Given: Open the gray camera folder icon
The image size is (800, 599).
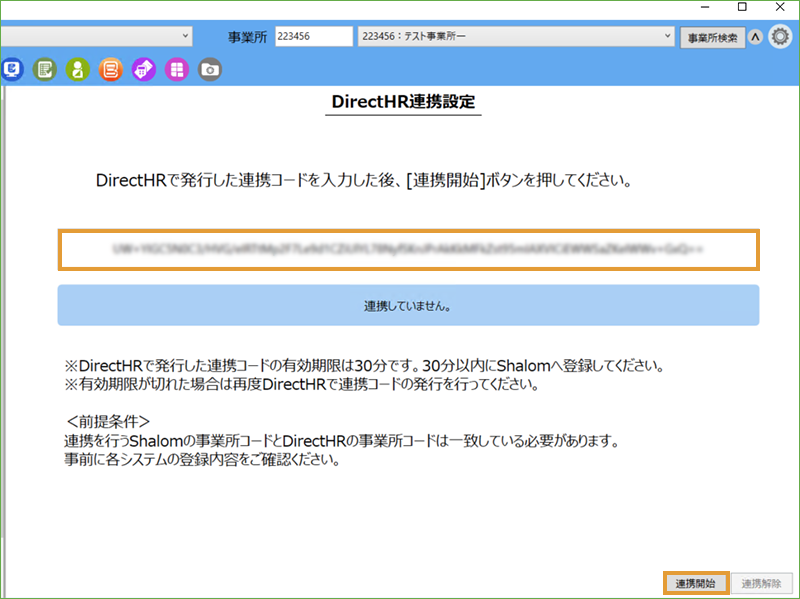Looking at the screenshot, I should coord(210,69).
